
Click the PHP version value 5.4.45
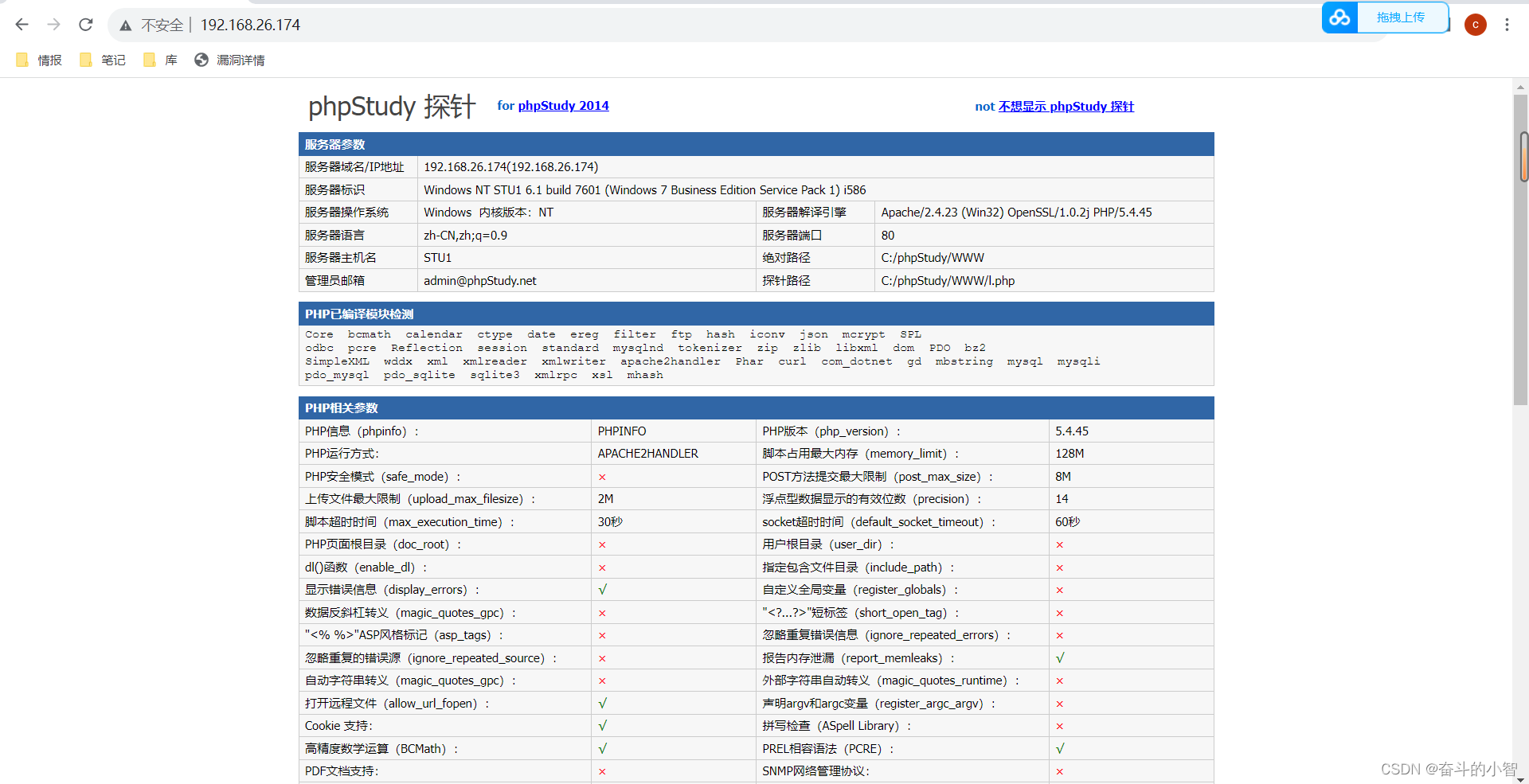1072,431
